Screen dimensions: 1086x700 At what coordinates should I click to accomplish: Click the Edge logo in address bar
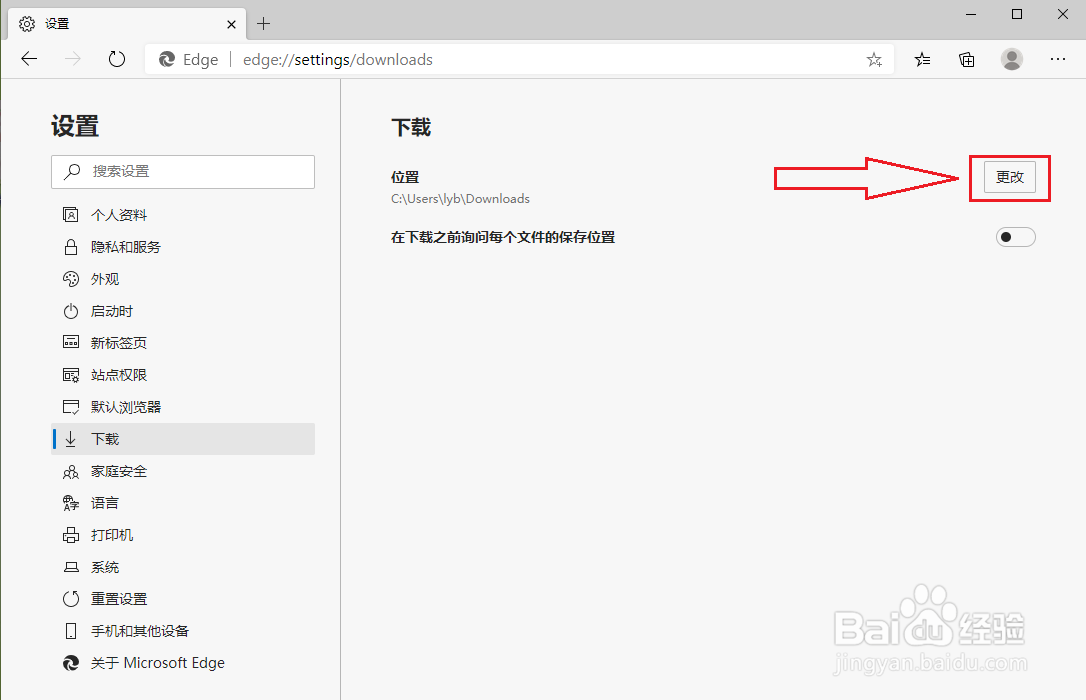(167, 60)
